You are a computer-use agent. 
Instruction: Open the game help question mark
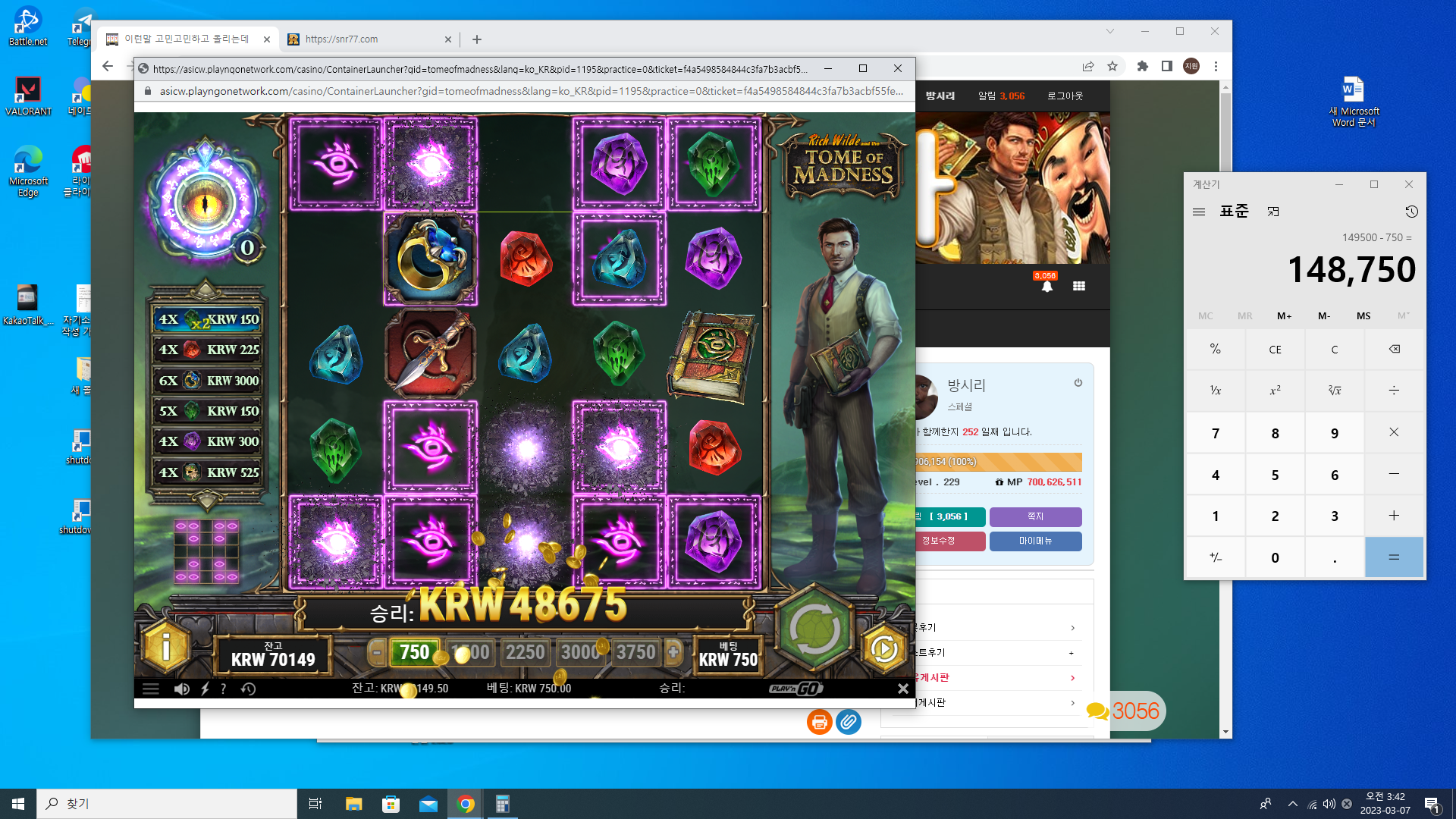[x=223, y=689]
